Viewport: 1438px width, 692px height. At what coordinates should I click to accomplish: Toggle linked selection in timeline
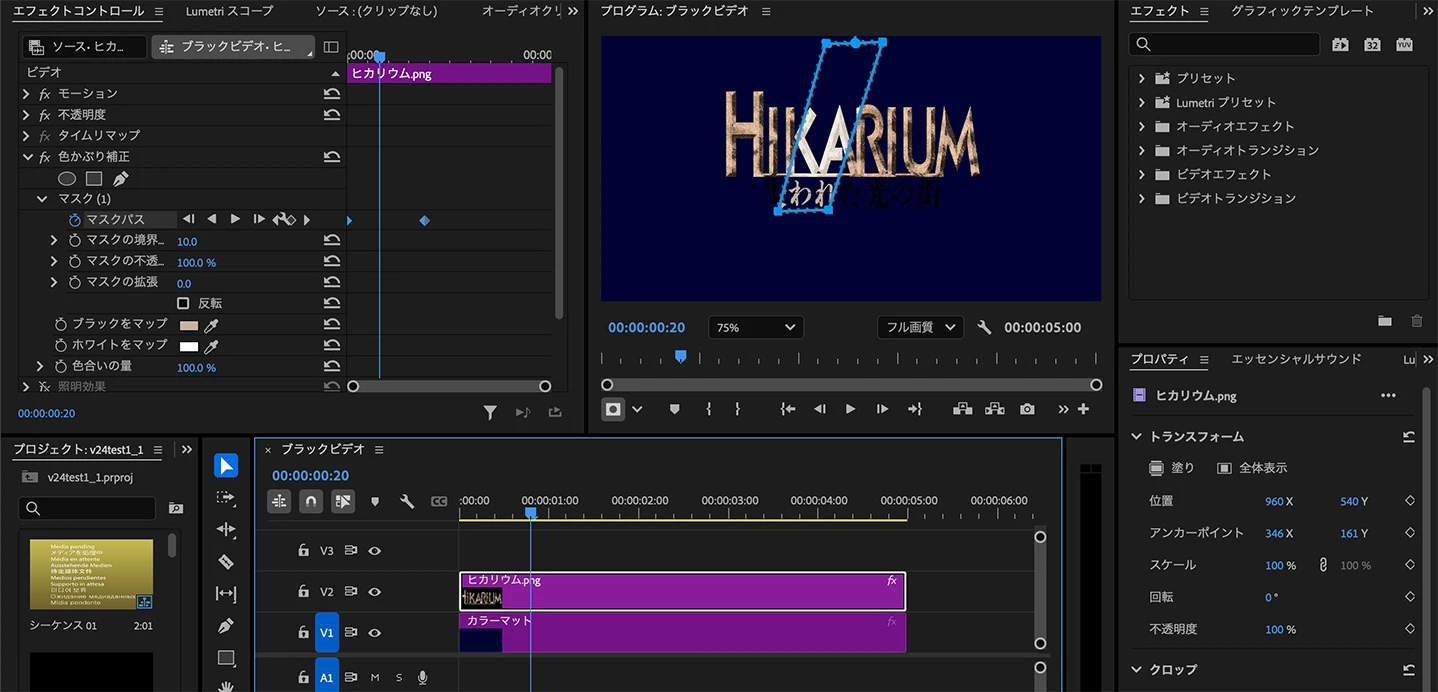pyautogui.click(x=343, y=501)
